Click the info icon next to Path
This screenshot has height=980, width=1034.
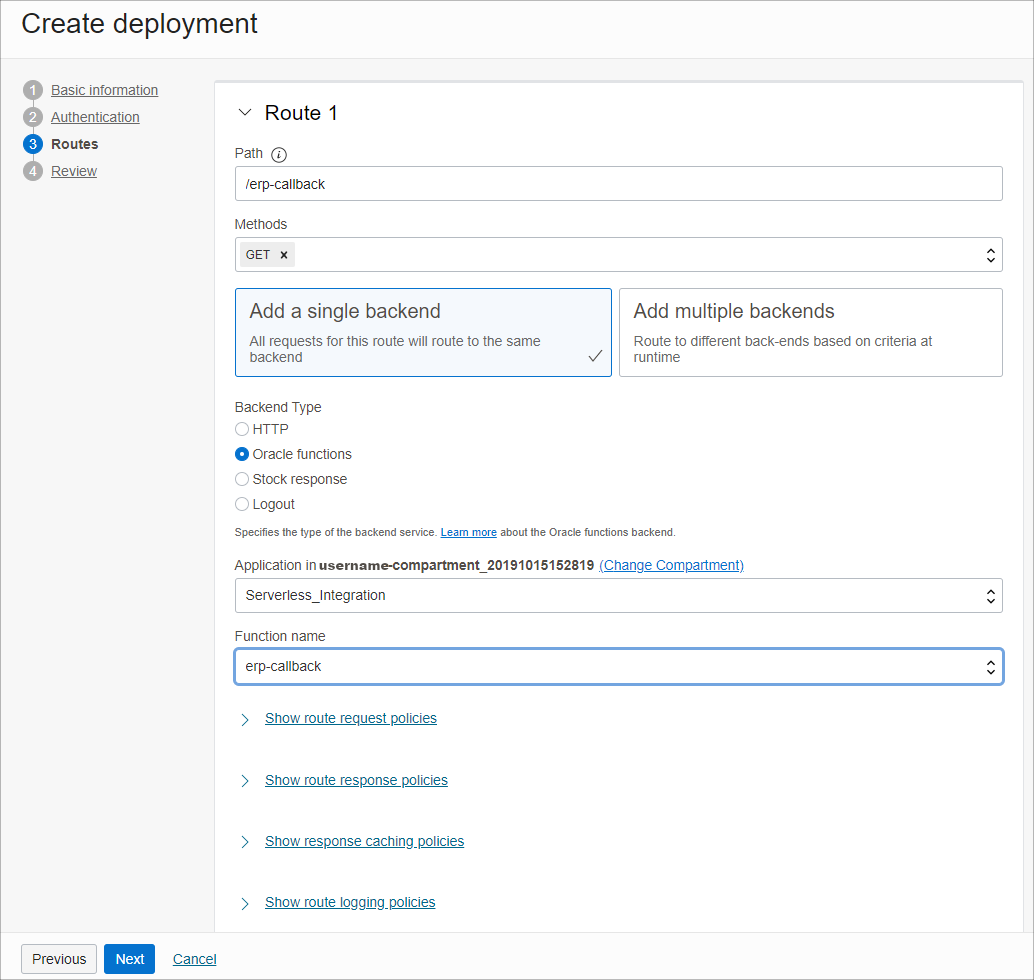coord(278,154)
